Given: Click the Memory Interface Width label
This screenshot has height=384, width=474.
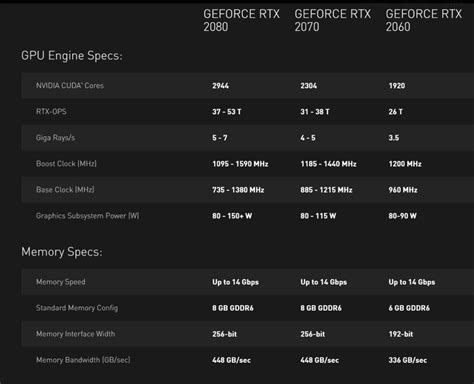Looking at the screenshot, I should (76, 334).
